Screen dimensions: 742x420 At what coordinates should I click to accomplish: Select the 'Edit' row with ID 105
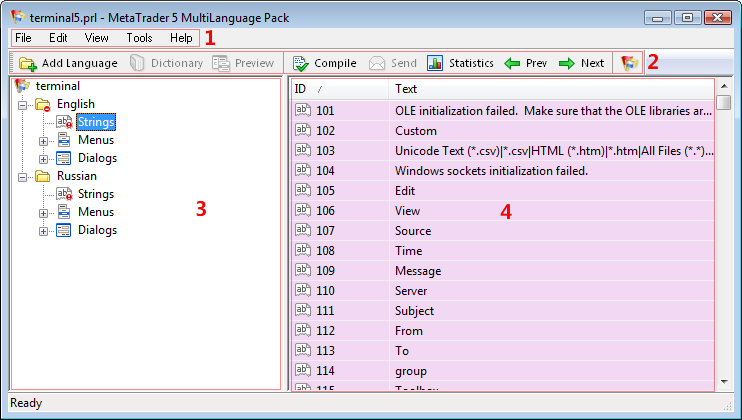coord(502,191)
